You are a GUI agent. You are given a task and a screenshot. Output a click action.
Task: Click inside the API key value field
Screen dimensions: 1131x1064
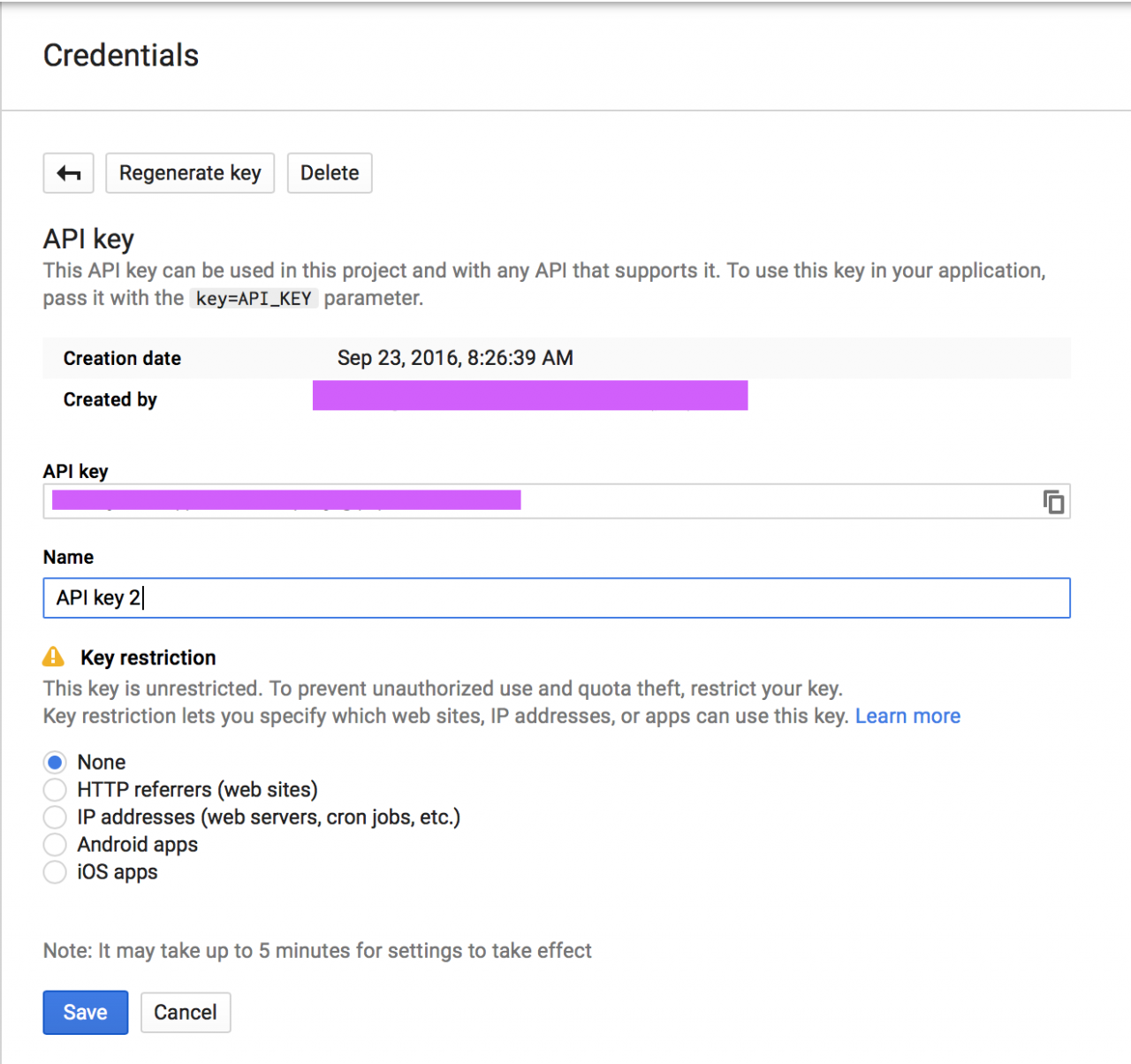click(x=707, y=502)
